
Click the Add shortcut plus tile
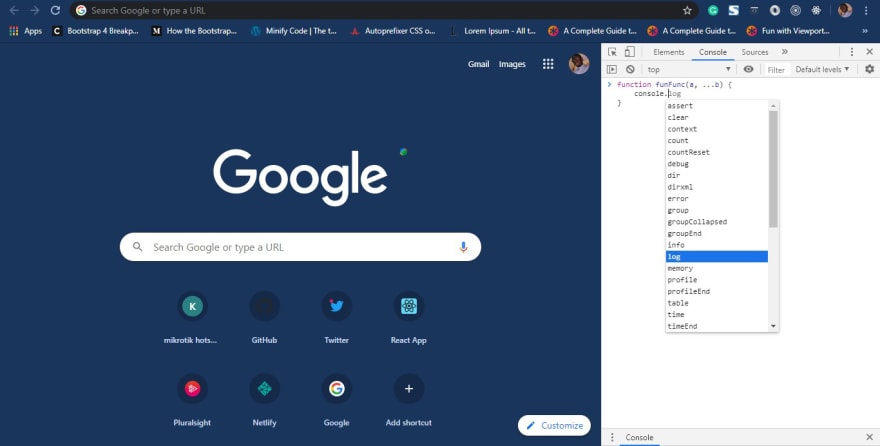pyautogui.click(x=409, y=400)
